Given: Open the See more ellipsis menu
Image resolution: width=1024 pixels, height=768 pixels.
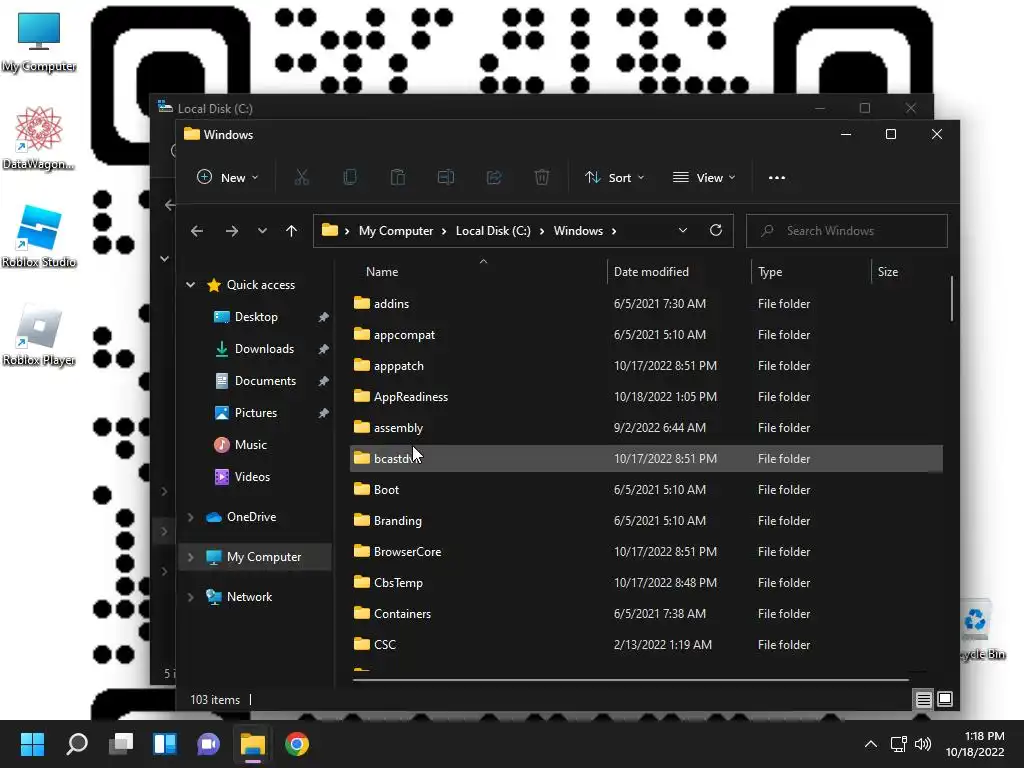Looking at the screenshot, I should point(776,178).
